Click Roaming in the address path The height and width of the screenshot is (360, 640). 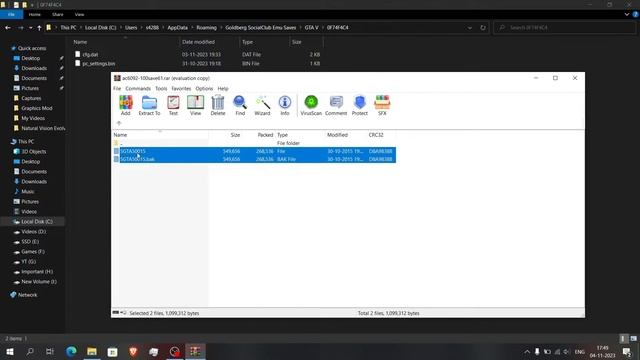click(207, 28)
